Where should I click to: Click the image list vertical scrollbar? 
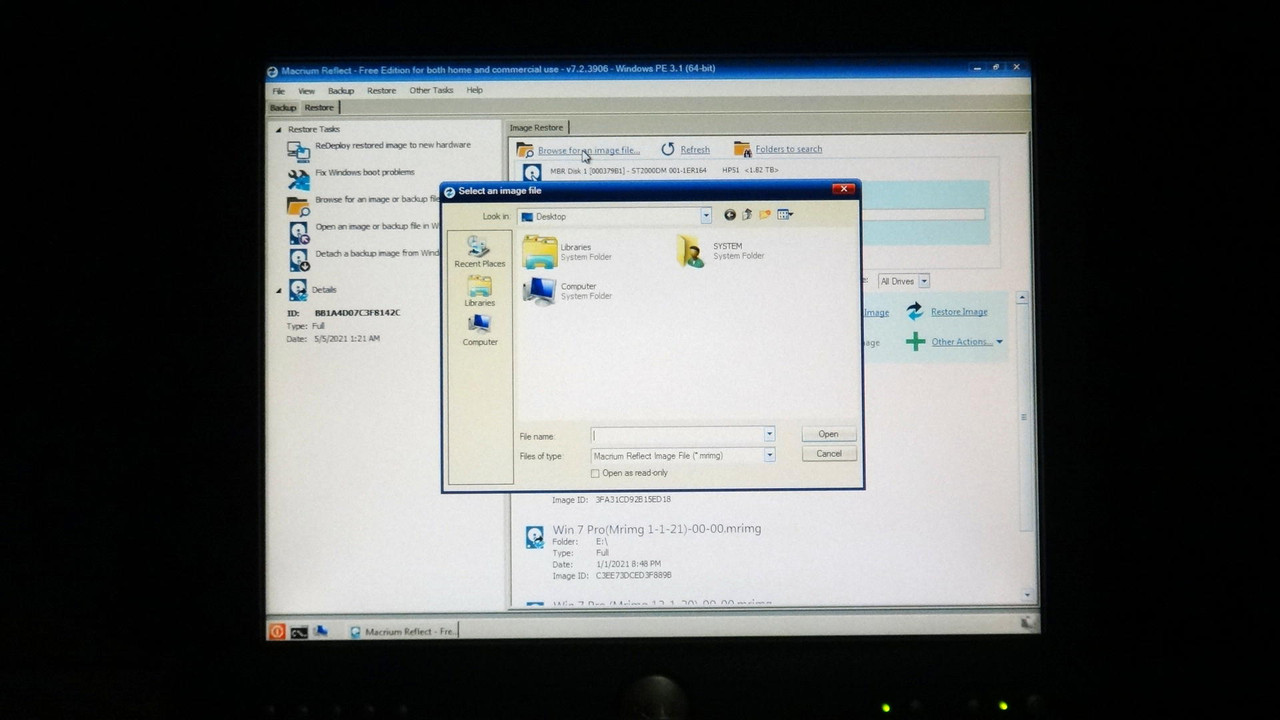tap(1024, 445)
